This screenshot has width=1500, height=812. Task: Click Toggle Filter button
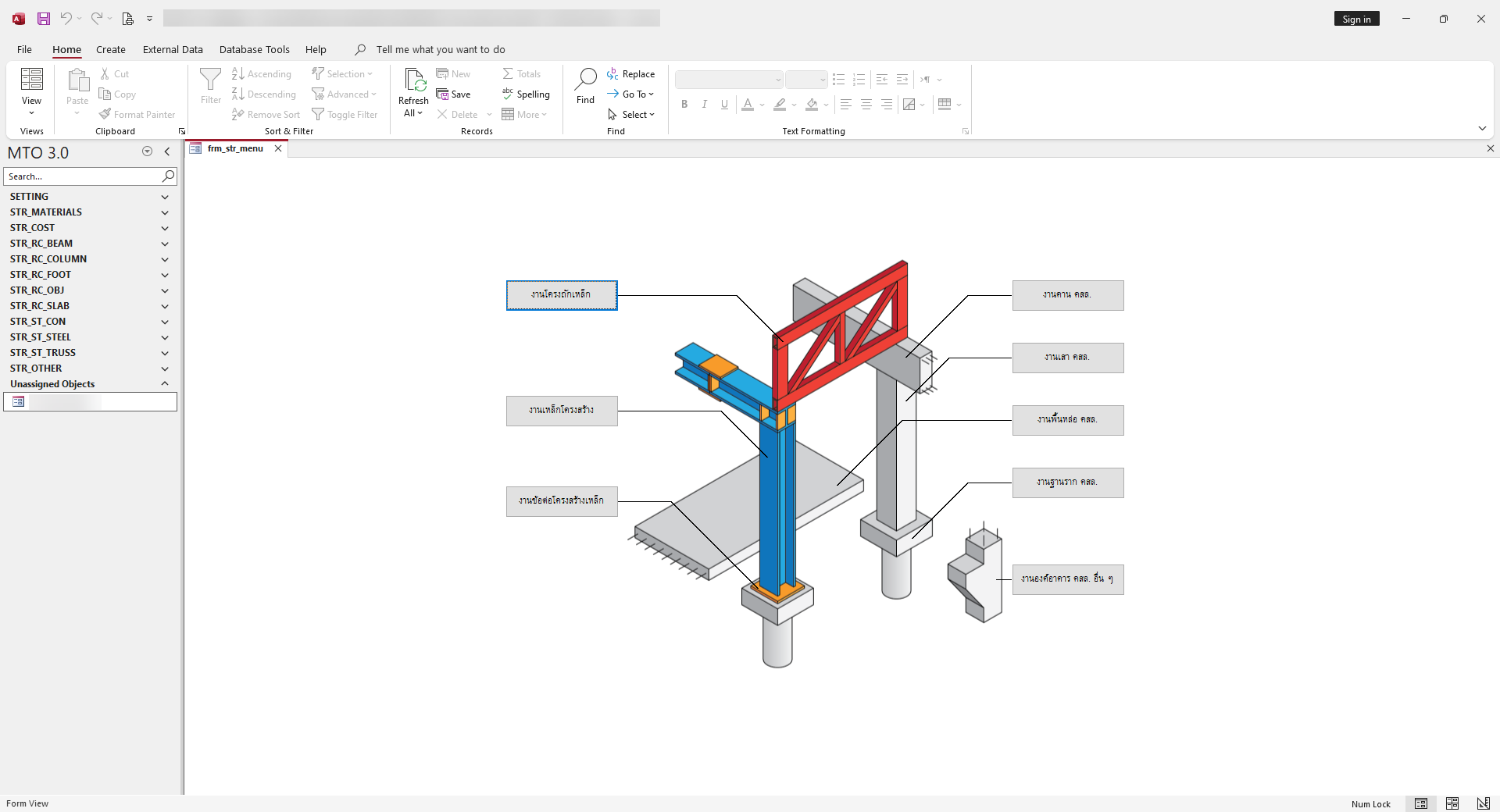pos(345,115)
